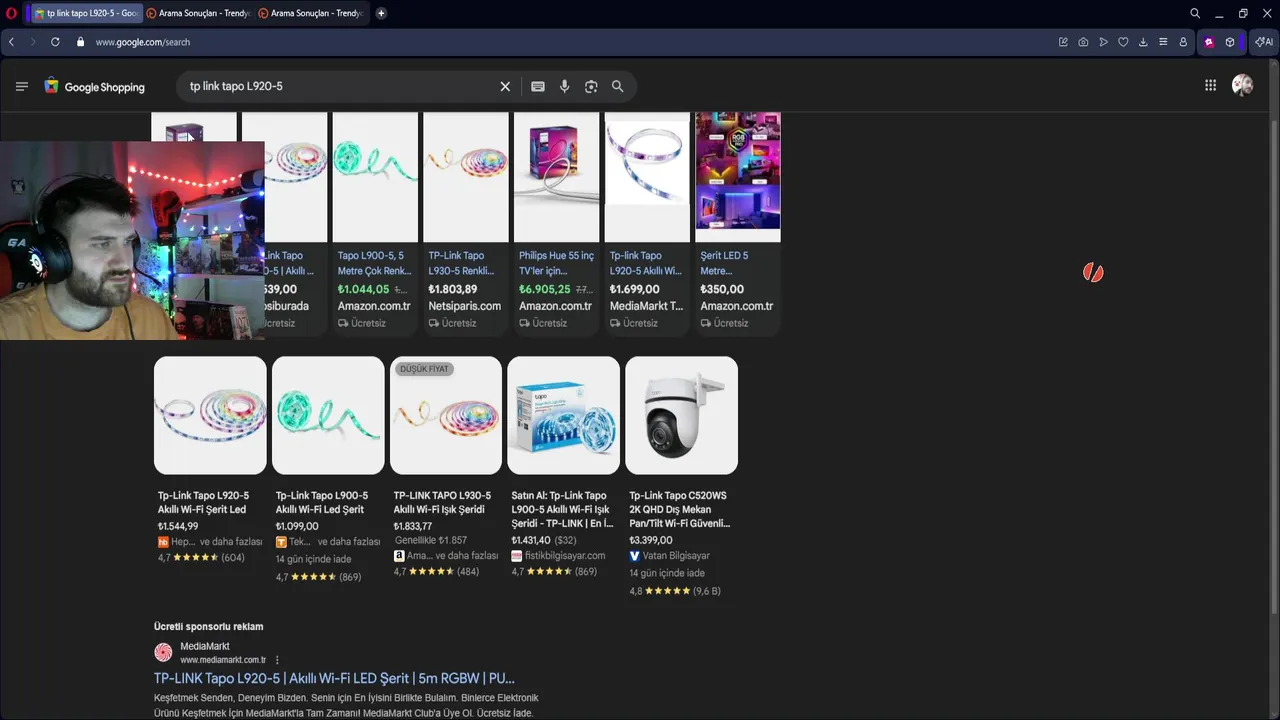Start voice search with the microphone icon

tap(565, 87)
